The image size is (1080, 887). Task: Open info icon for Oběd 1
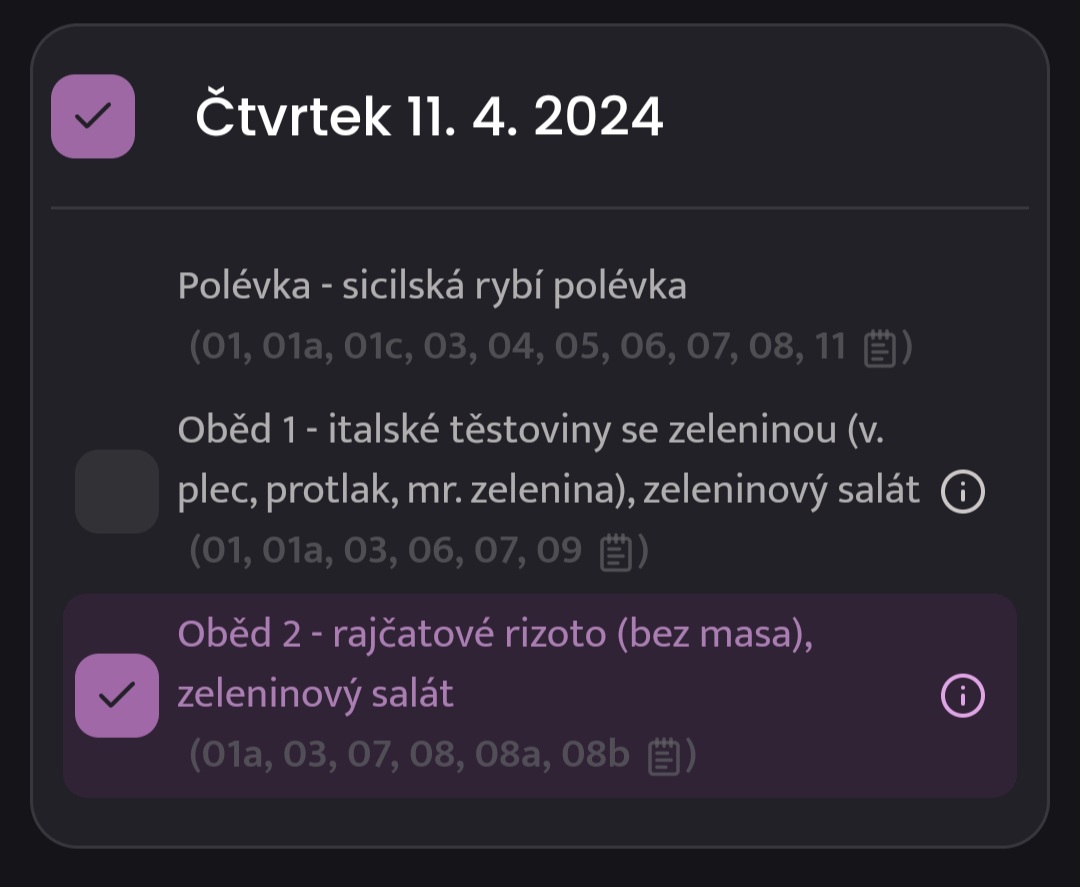coord(962,491)
